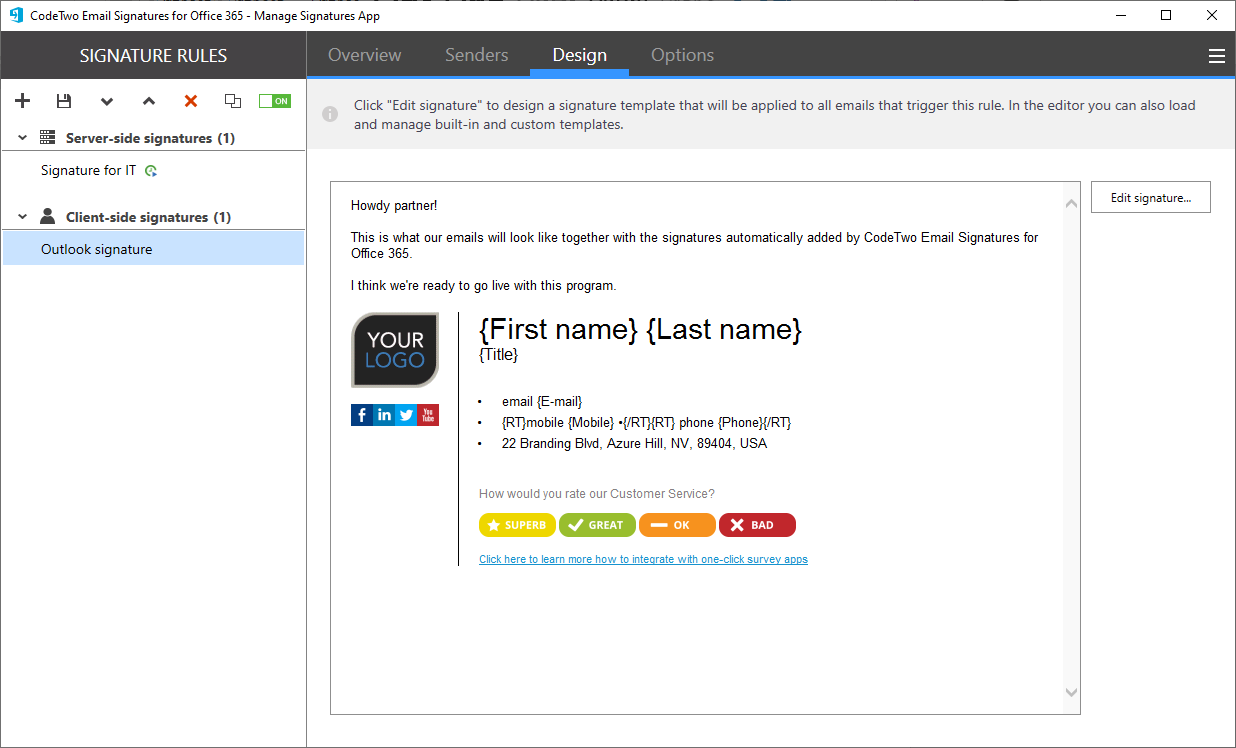Switch to the Overview tab
Image resolution: width=1236 pixels, height=748 pixels.
tap(364, 55)
